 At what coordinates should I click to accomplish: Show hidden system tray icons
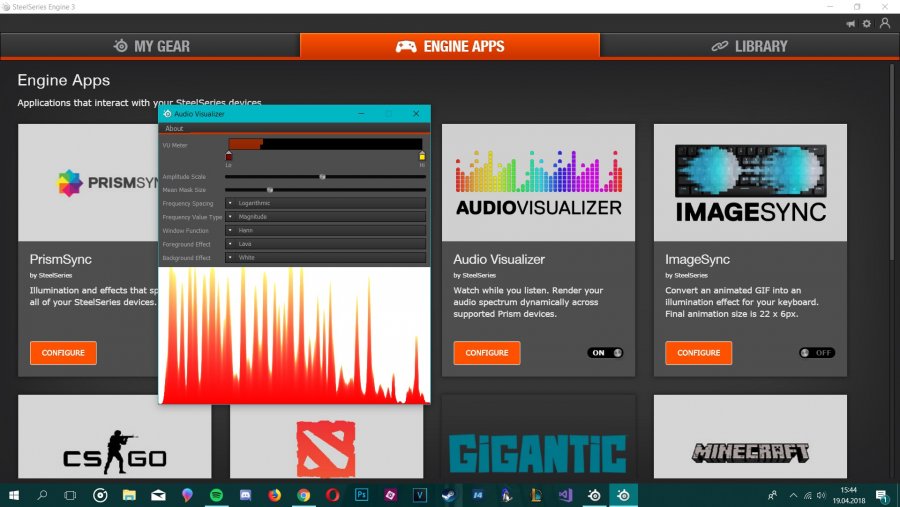point(793,495)
